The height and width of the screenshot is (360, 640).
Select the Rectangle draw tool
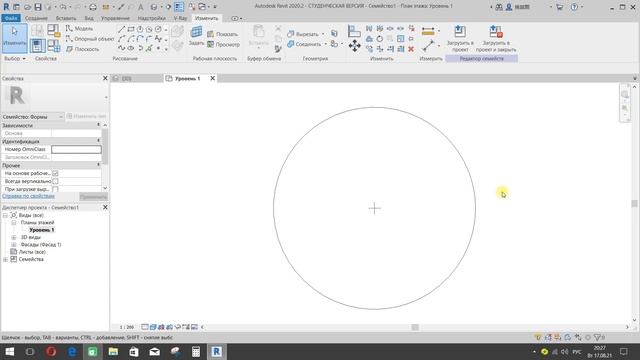pyautogui.click(x=131, y=29)
